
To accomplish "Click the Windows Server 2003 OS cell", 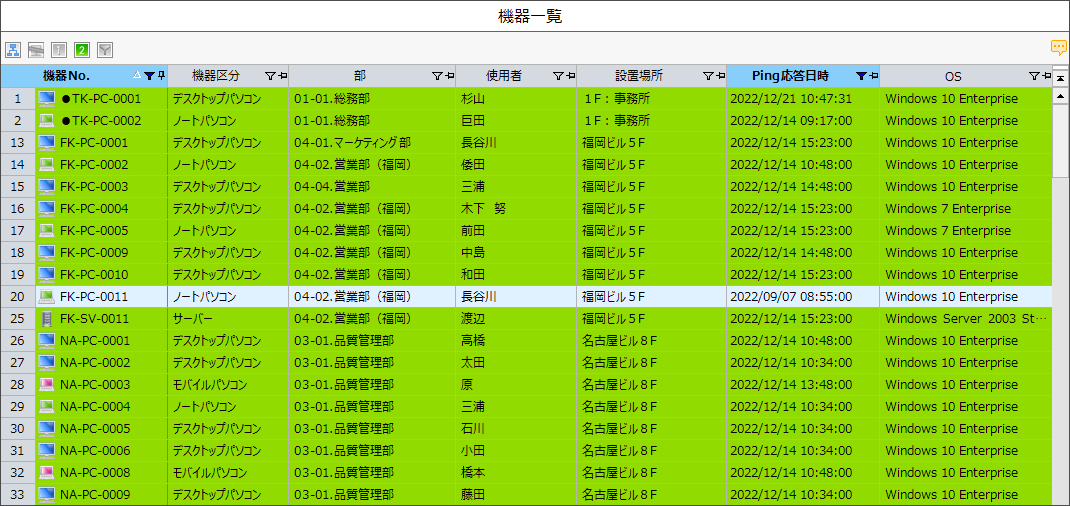I will (965, 319).
